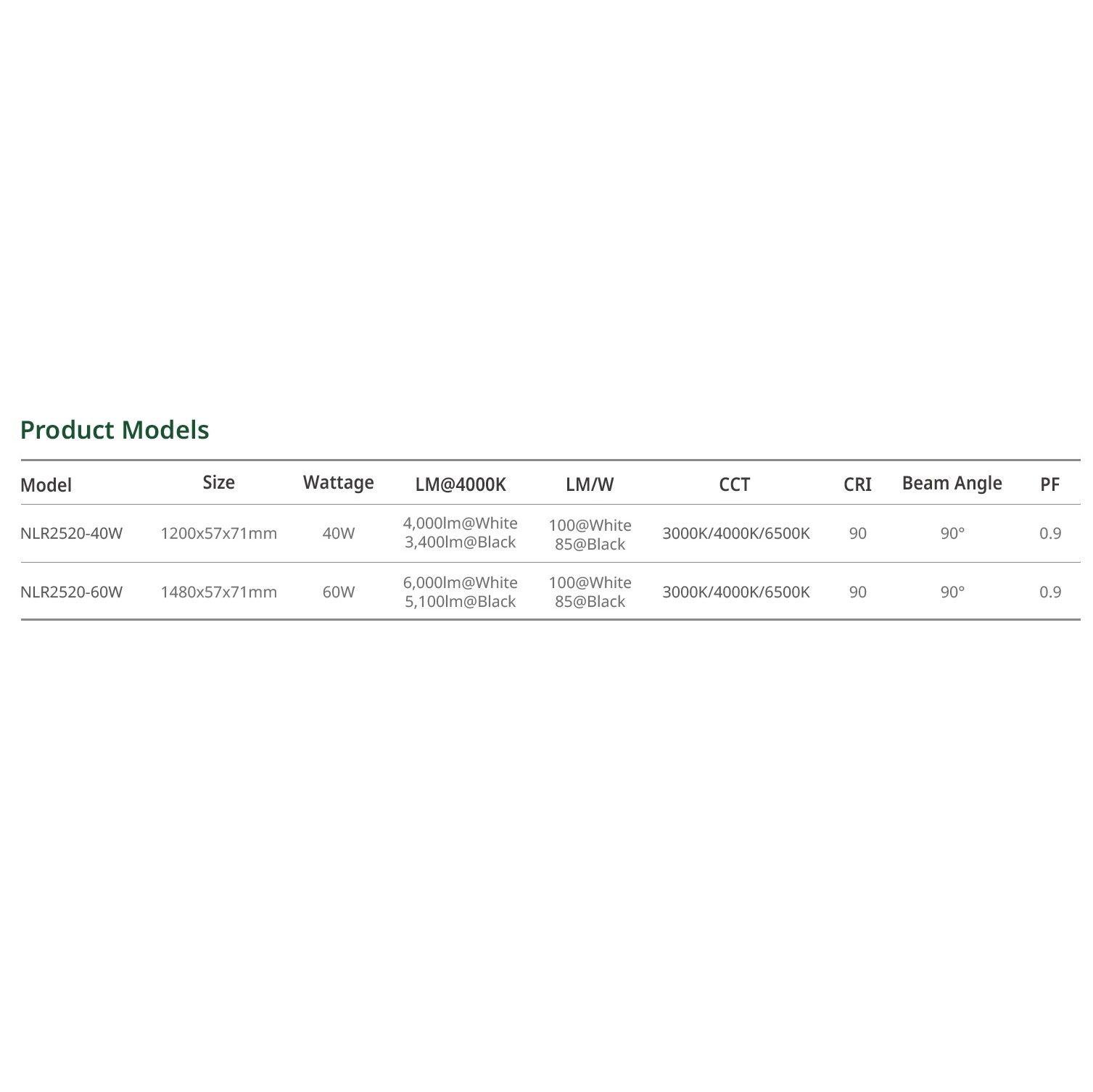The width and height of the screenshot is (1093, 1092).
Task: Click the CCT column header
Action: [734, 485]
